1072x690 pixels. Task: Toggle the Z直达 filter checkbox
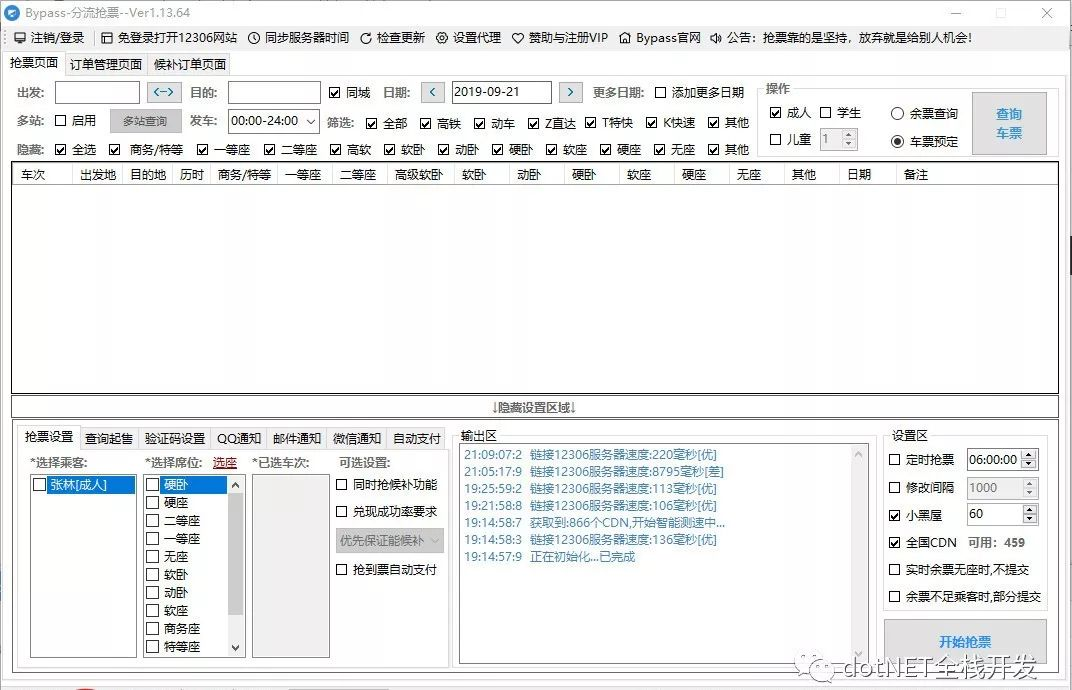pyautogui.click(x=533, y=123)
